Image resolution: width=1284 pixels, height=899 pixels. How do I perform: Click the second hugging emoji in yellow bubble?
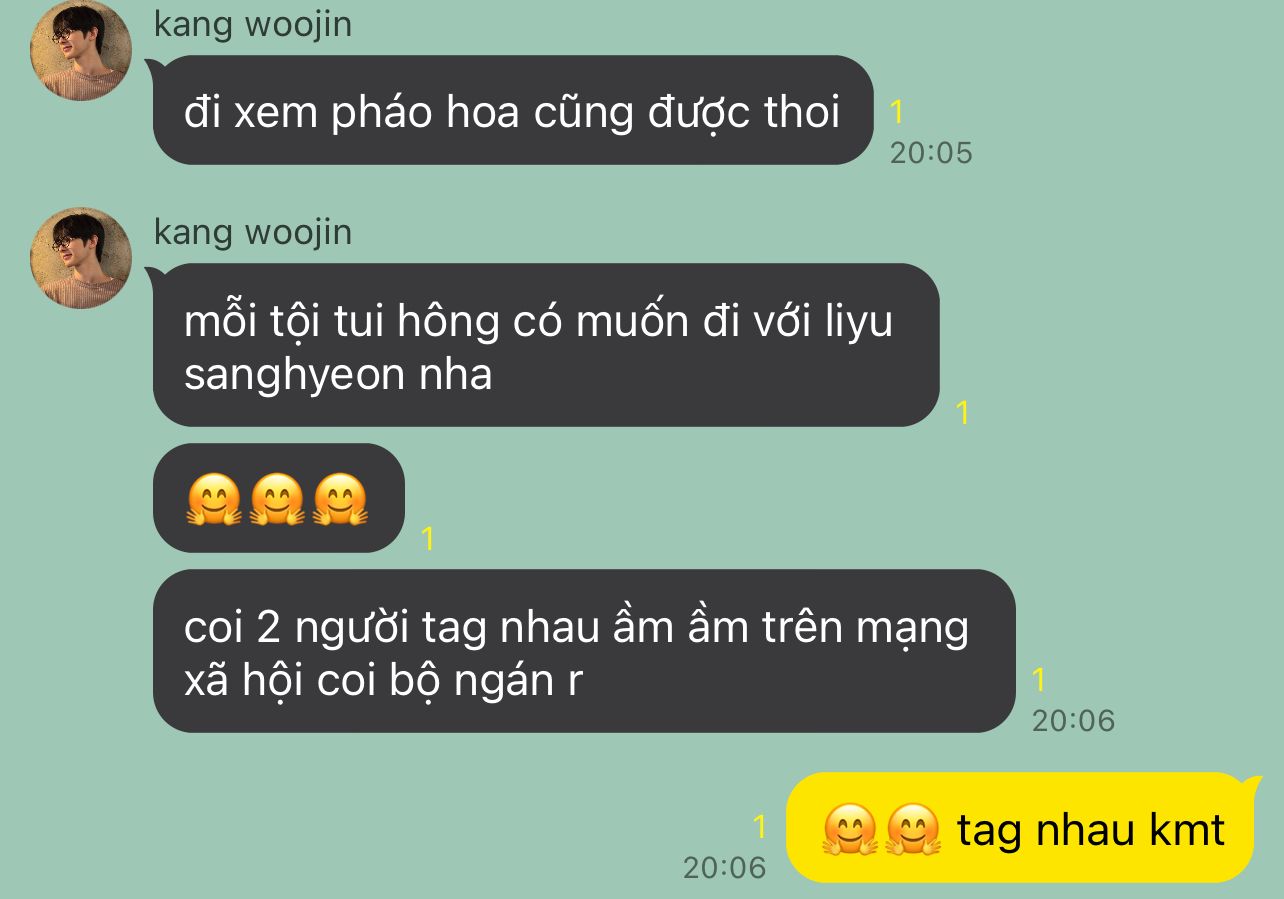click(x=914, y=830)
